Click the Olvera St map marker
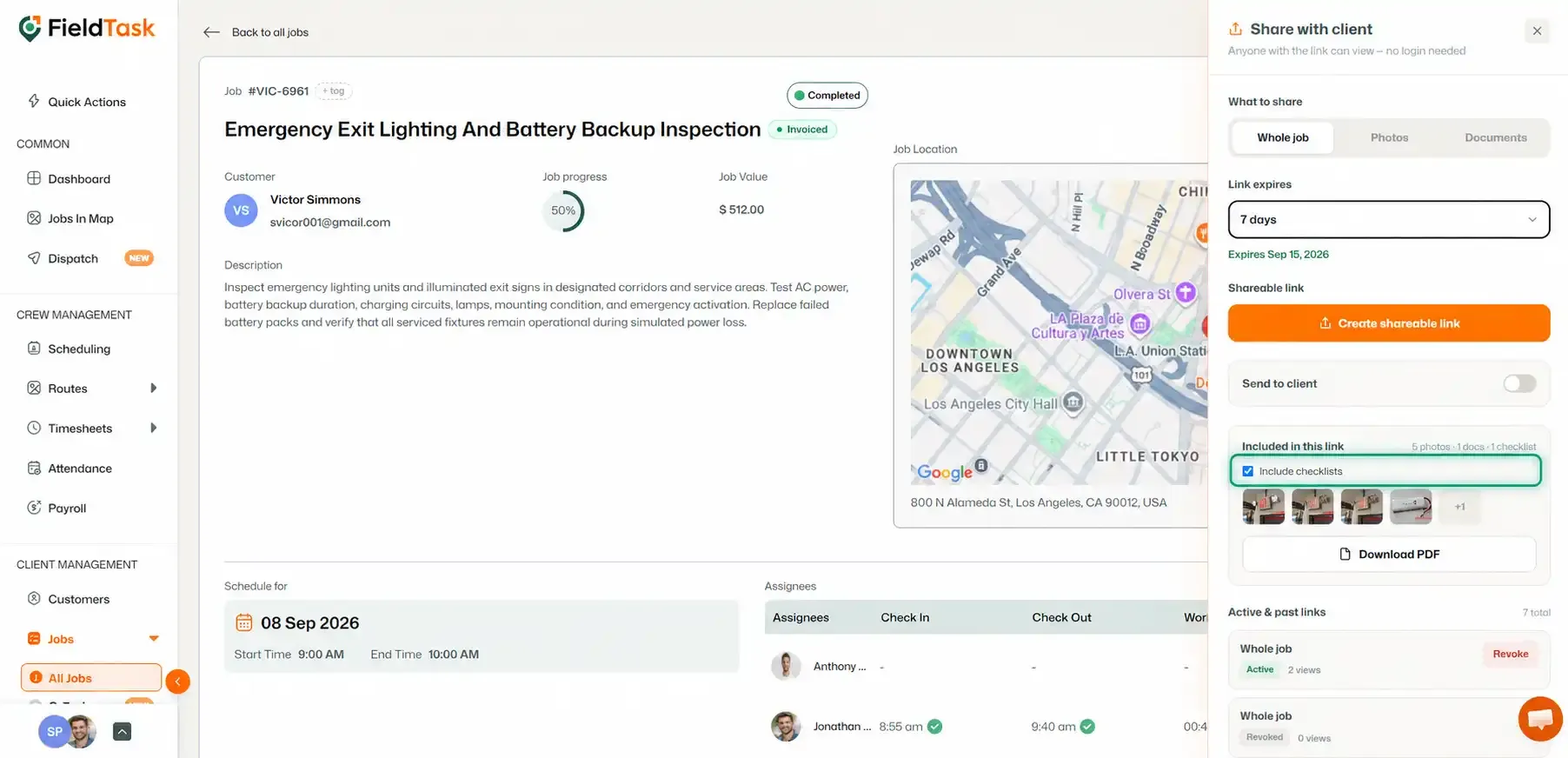 (1186, 293)
